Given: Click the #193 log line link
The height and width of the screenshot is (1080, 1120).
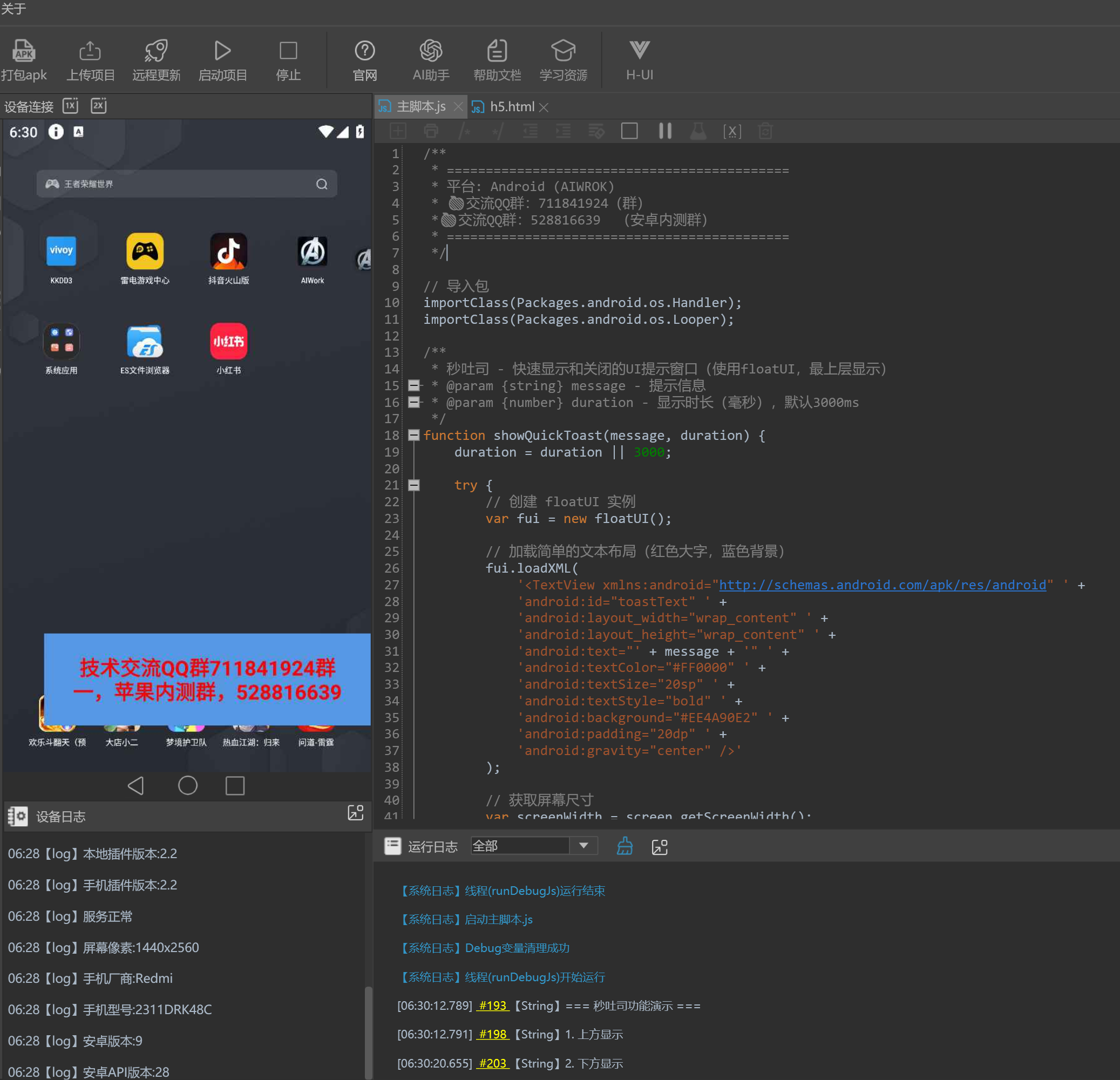Looking at the screenshot, I should click(x=493, y=1006).
